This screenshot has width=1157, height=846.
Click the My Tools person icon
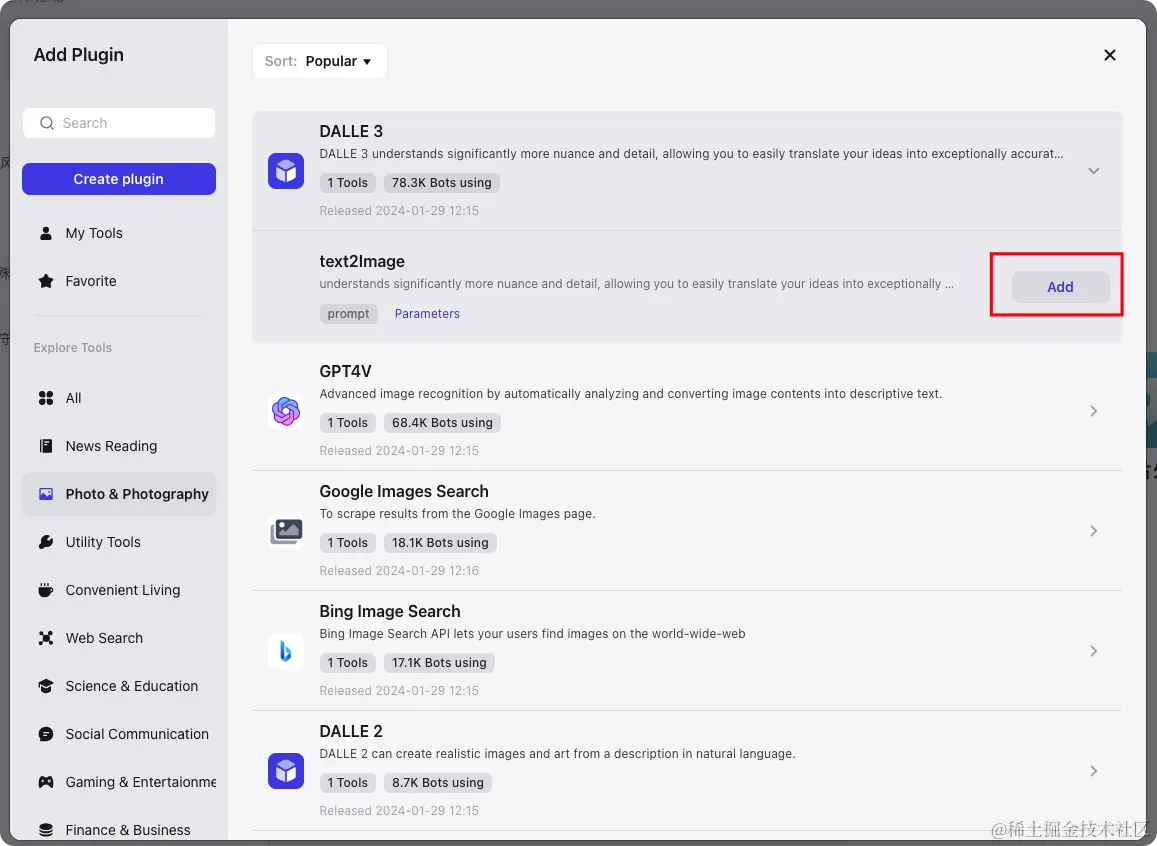coord(46,233)
